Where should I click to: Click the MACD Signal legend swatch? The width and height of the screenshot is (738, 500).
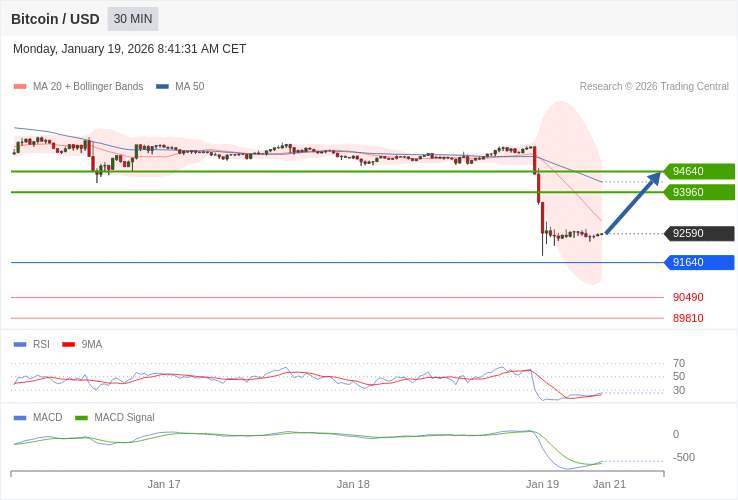pos(81,418)
